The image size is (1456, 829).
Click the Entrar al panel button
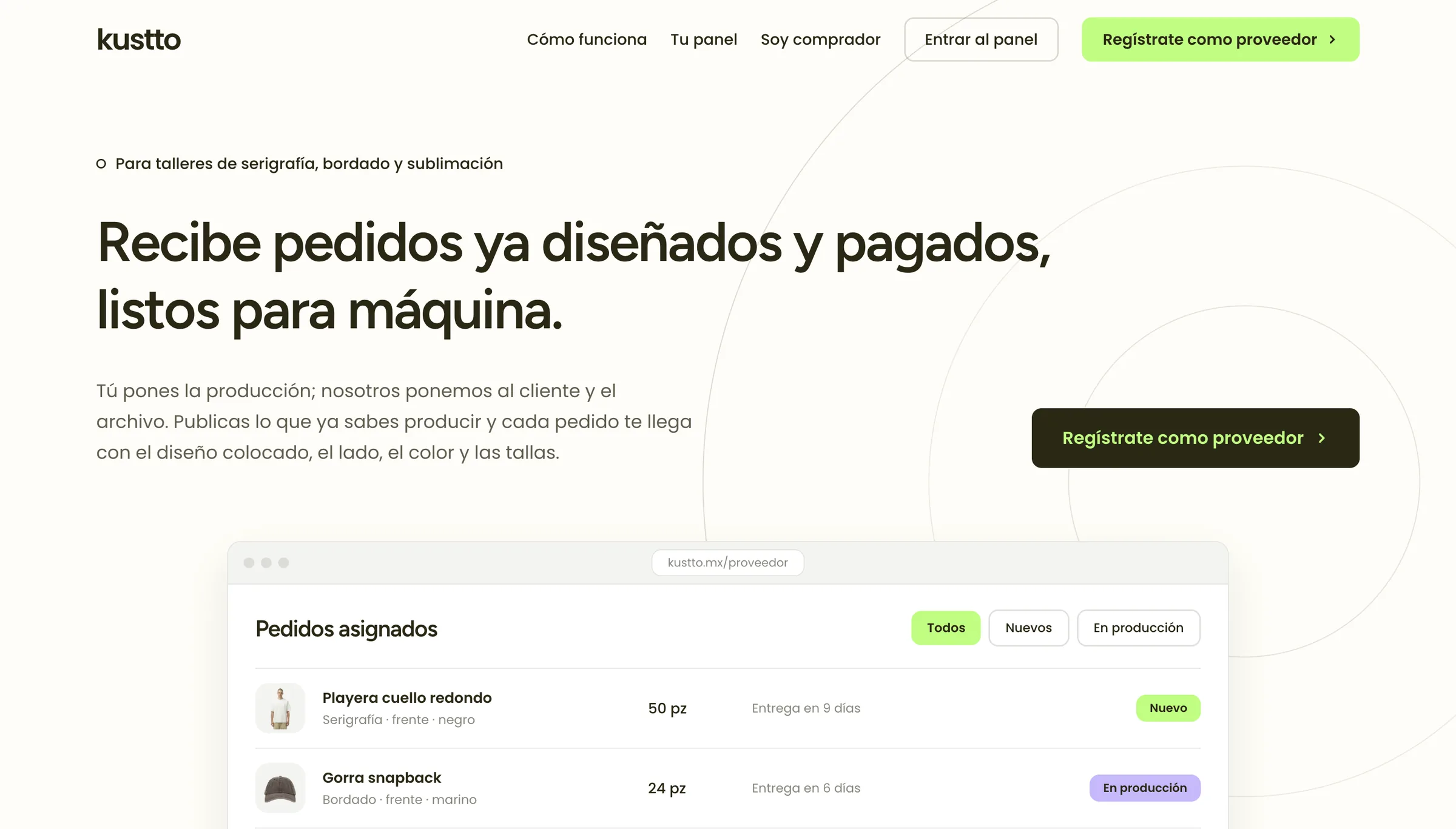click(981, 39)
